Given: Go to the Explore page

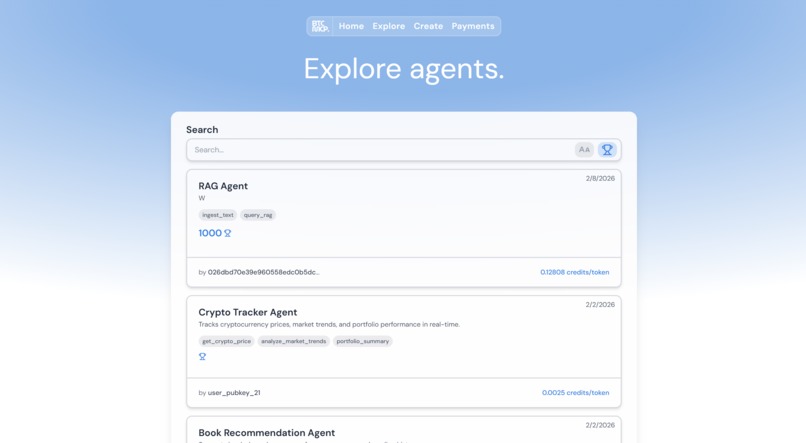Looking at the screenshot, I should (389, 26).
